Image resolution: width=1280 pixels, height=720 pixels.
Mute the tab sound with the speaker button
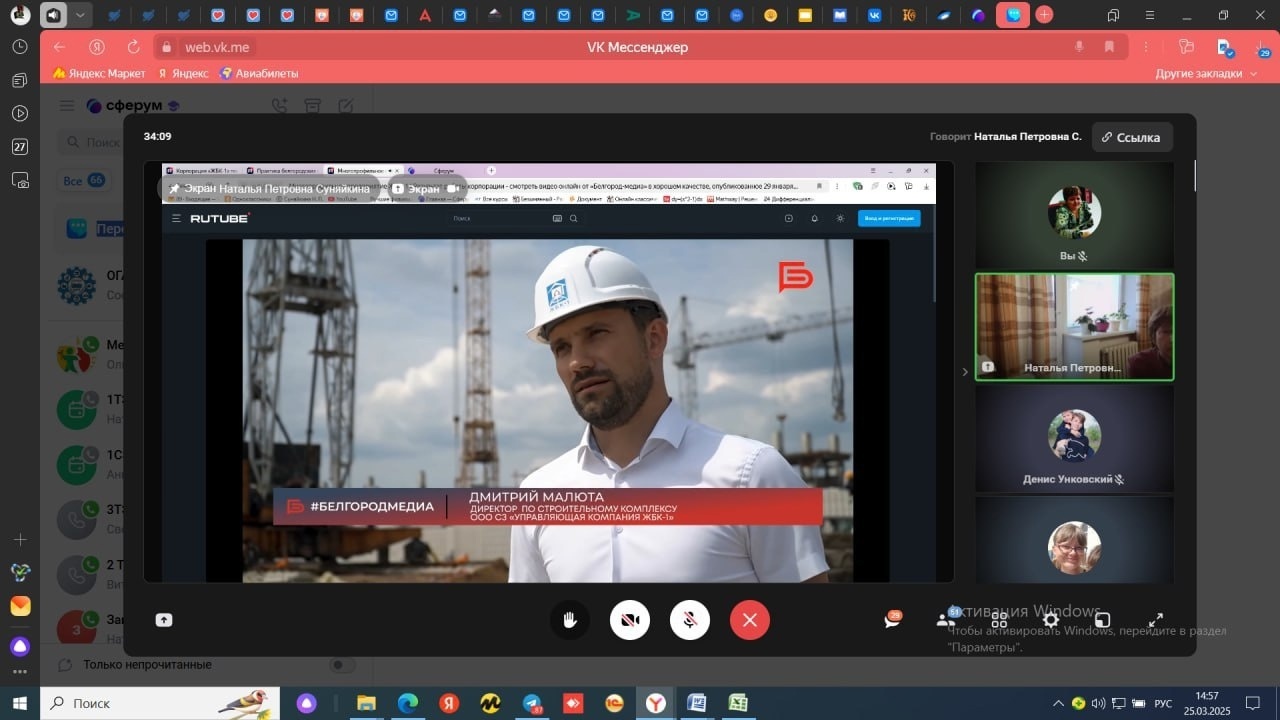(54, 14)
